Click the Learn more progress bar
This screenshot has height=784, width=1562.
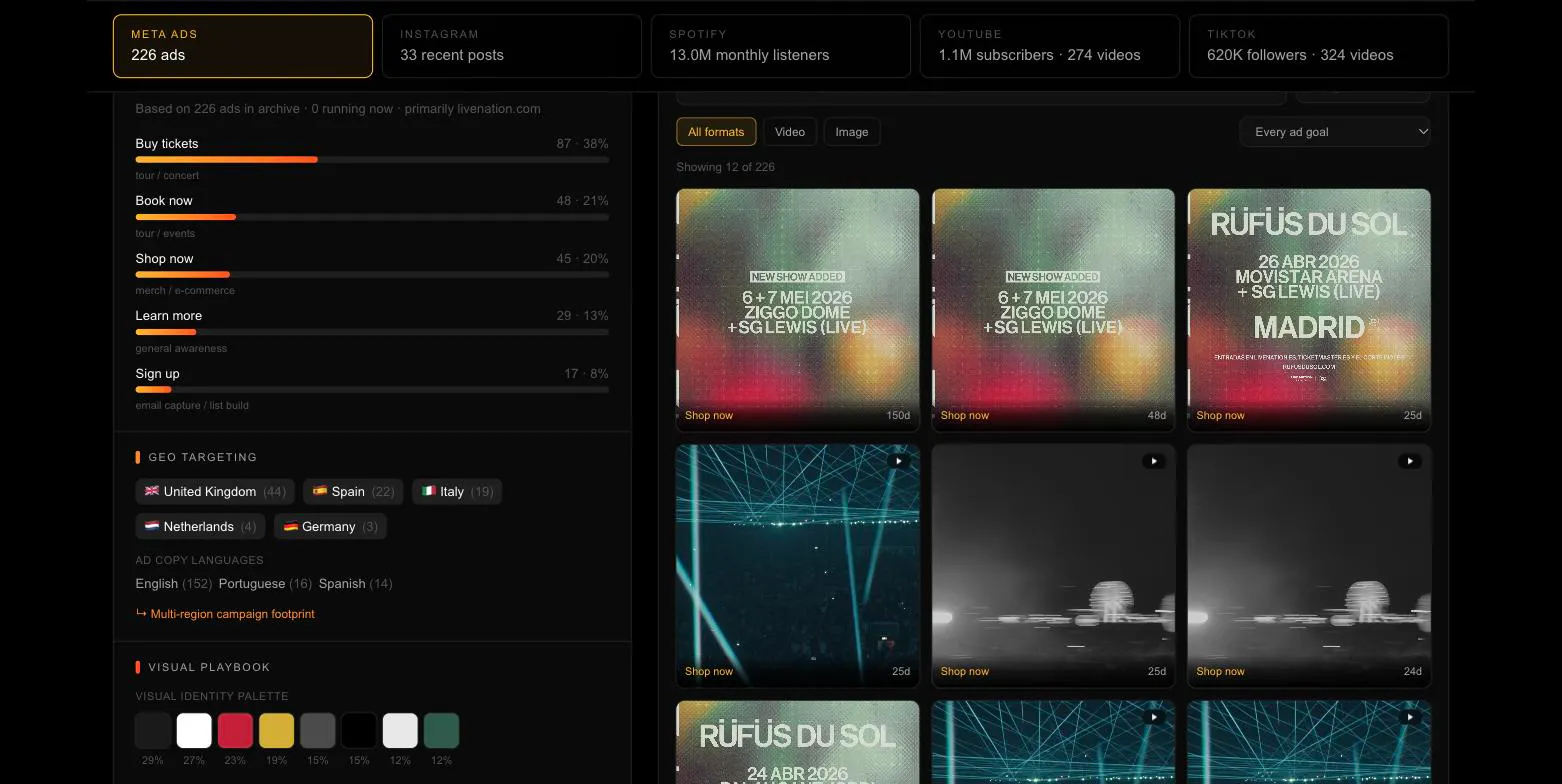point(372,332)
